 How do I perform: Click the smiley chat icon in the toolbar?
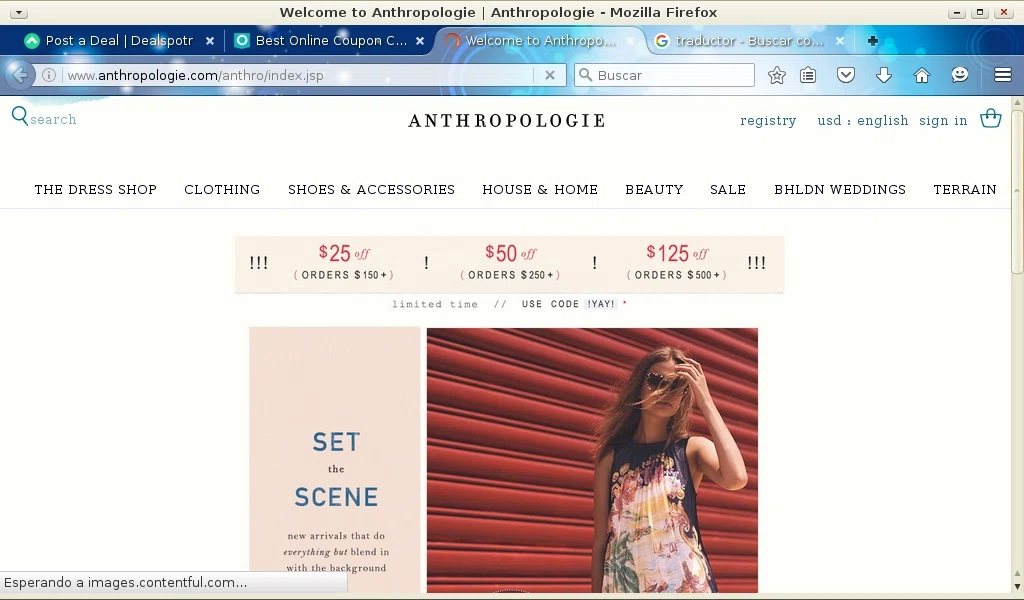click(959, 75)
